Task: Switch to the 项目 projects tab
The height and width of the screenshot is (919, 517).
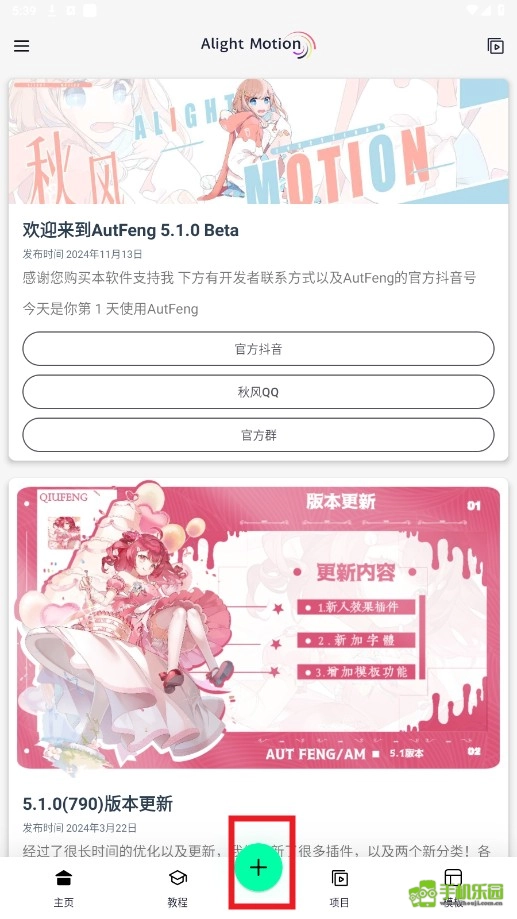Action: (339, 887)
